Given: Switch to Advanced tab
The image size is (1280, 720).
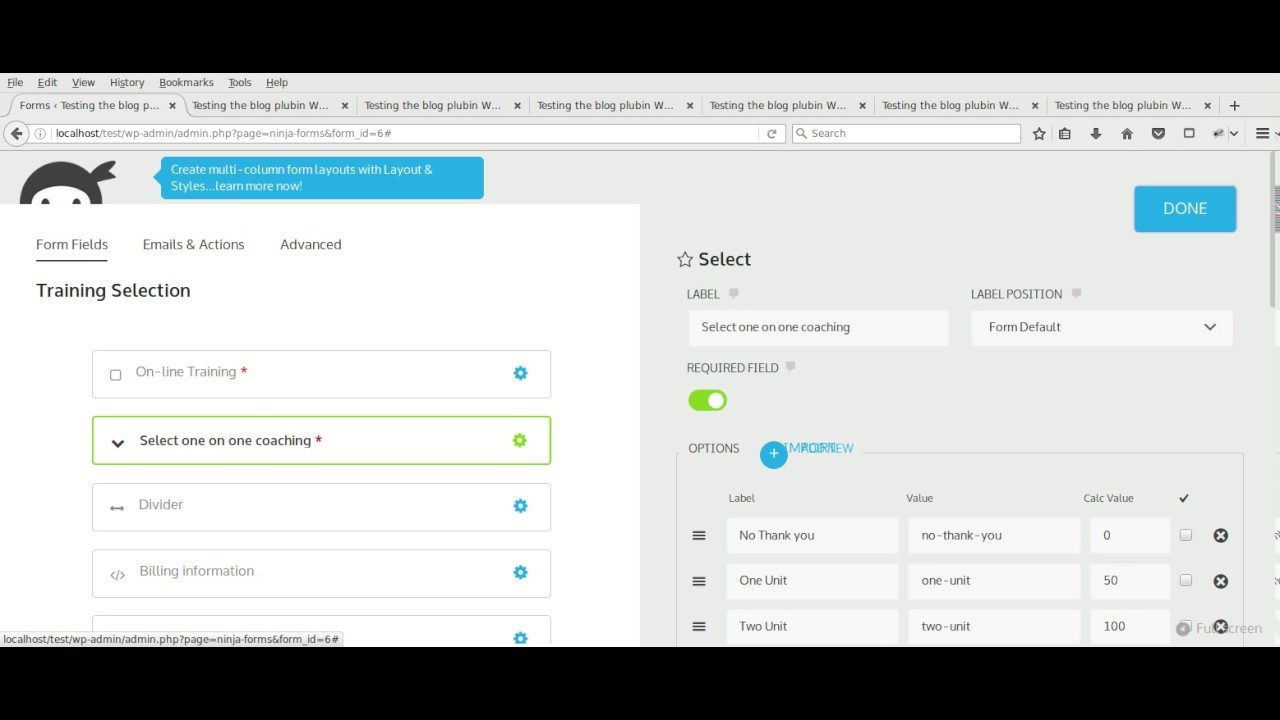Looking at the screenshot, I should (310, 244).
